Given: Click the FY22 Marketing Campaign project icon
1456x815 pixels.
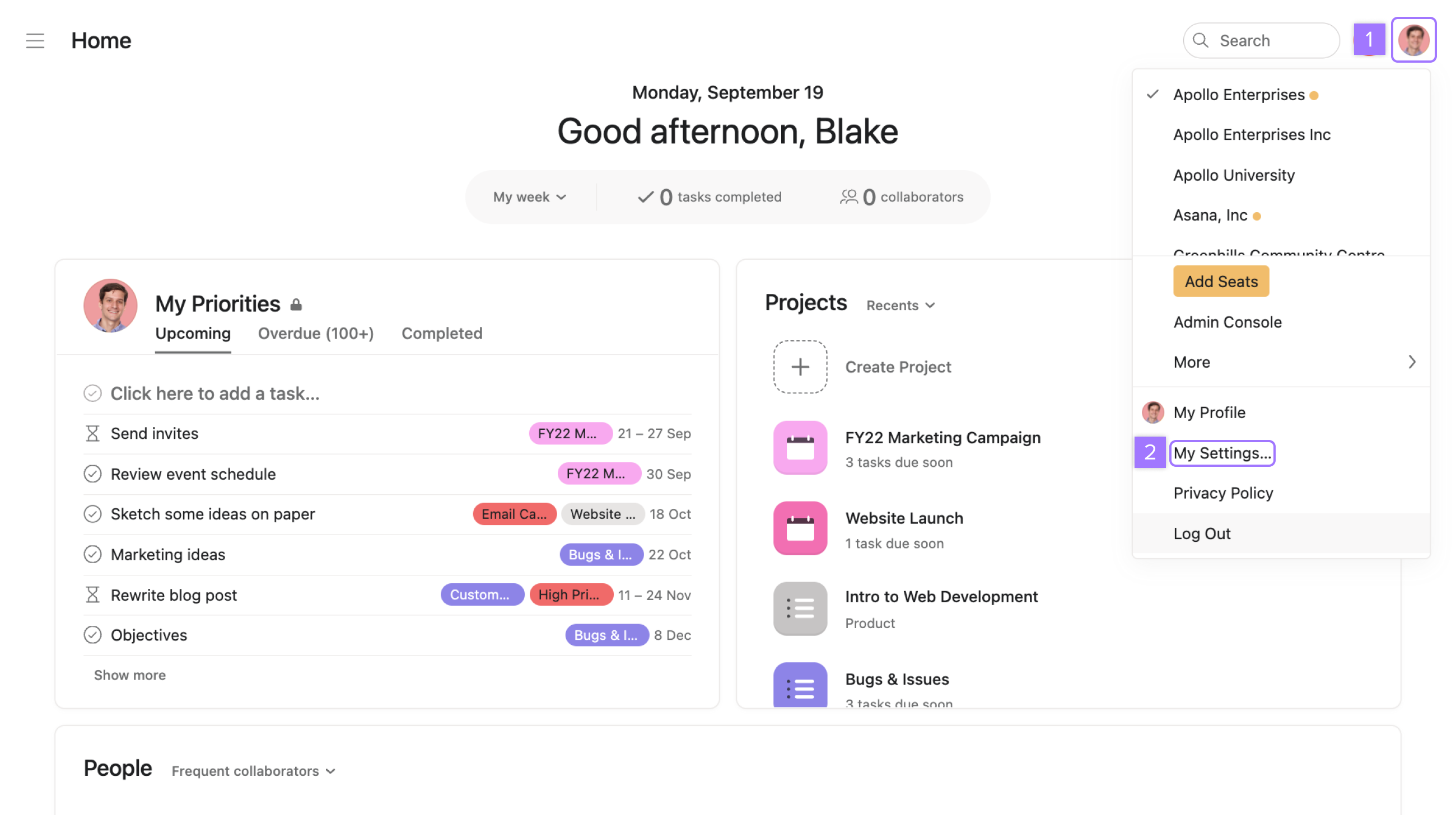Looking at the screenshot, I should coord(801,448).
